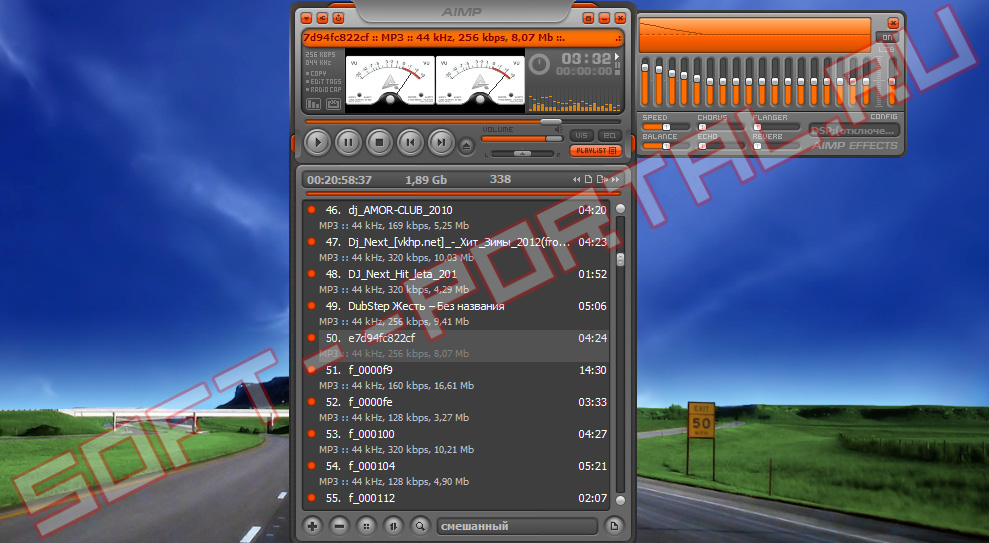
Task: Click the stay-on-top pin icon in title bar
Action: point(338,18)
